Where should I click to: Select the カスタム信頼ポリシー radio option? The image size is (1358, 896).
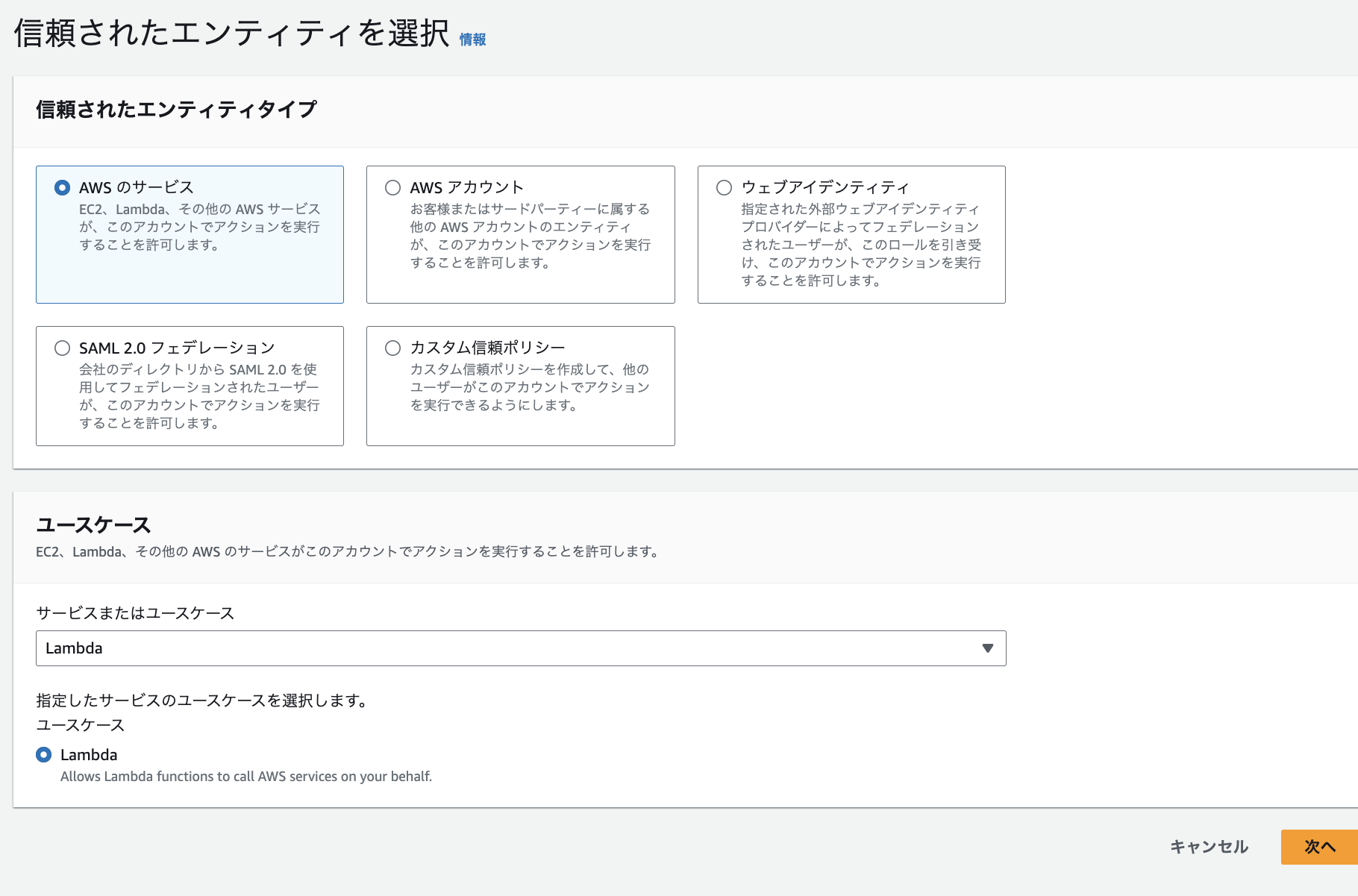click(393, 348)
